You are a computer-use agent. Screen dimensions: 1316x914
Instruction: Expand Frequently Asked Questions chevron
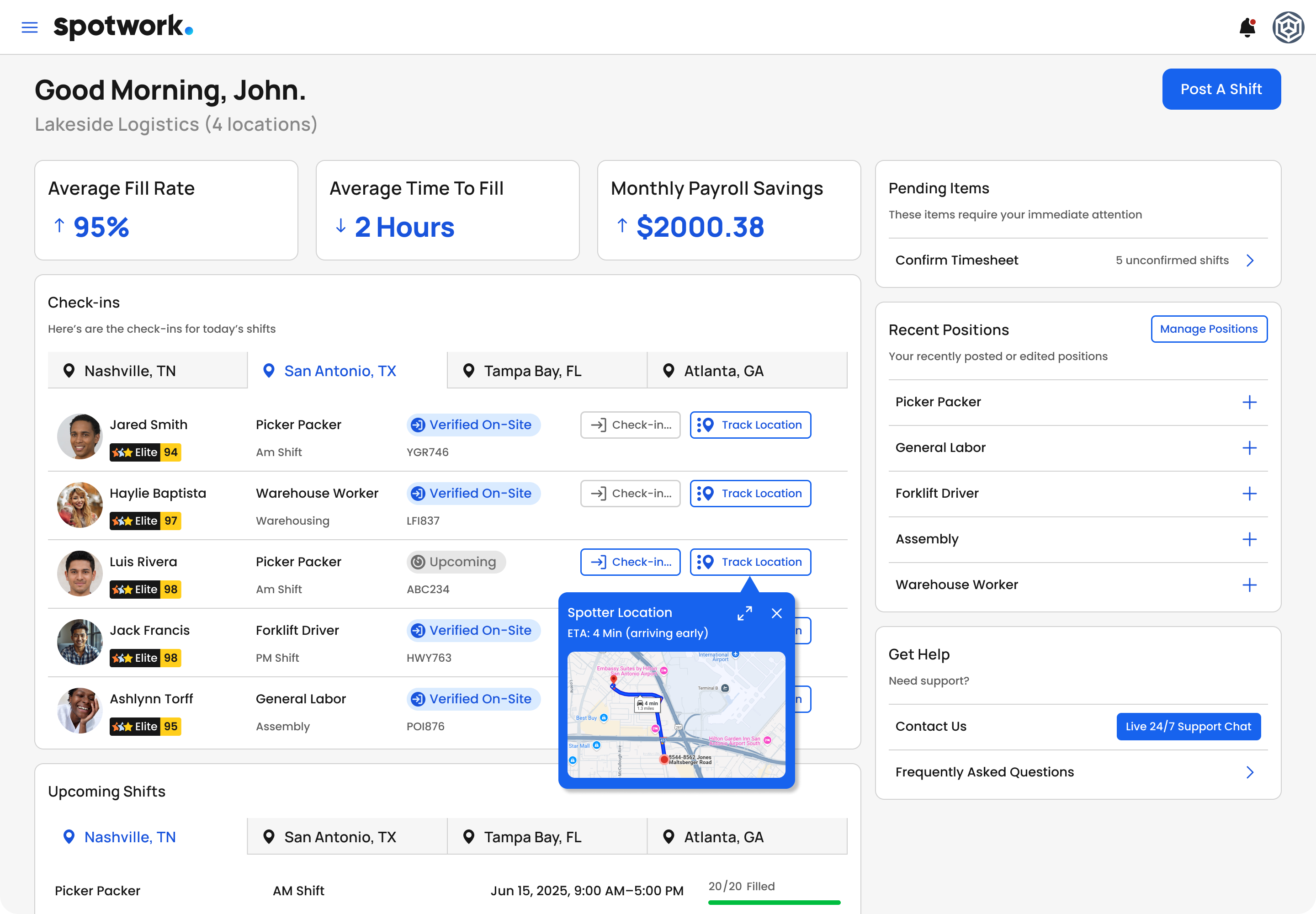click(1250, 772)
